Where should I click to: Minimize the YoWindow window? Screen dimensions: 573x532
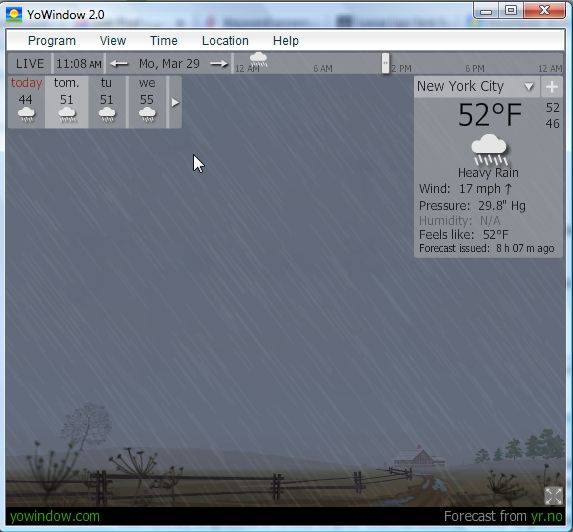click(486, 11)
